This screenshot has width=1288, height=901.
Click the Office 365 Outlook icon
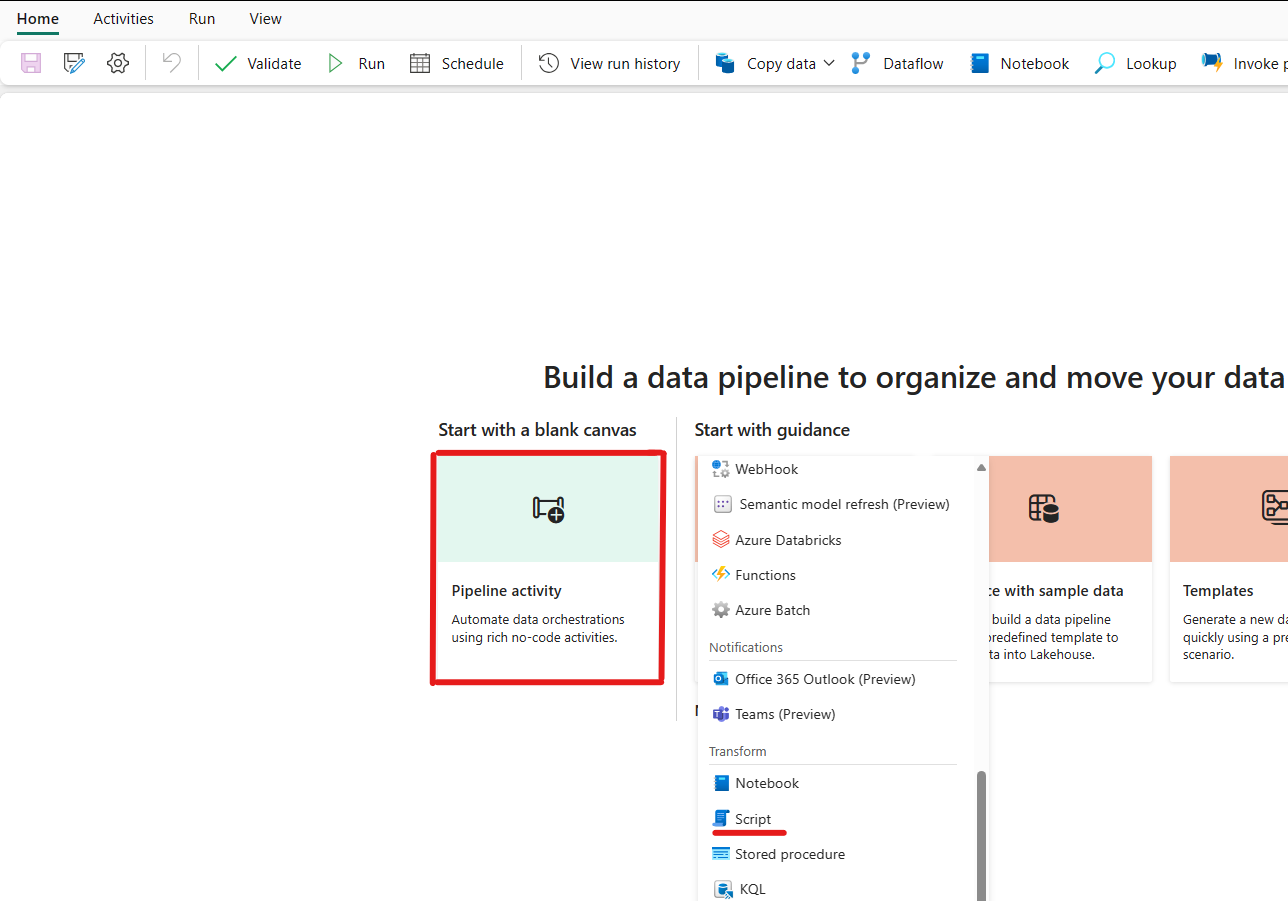click(721, 679)
